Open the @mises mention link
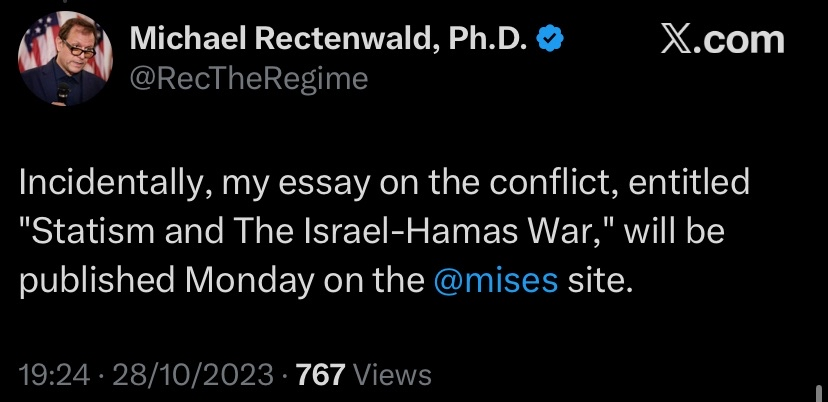Viewport: 828px width, 402px height. [495, 281]
